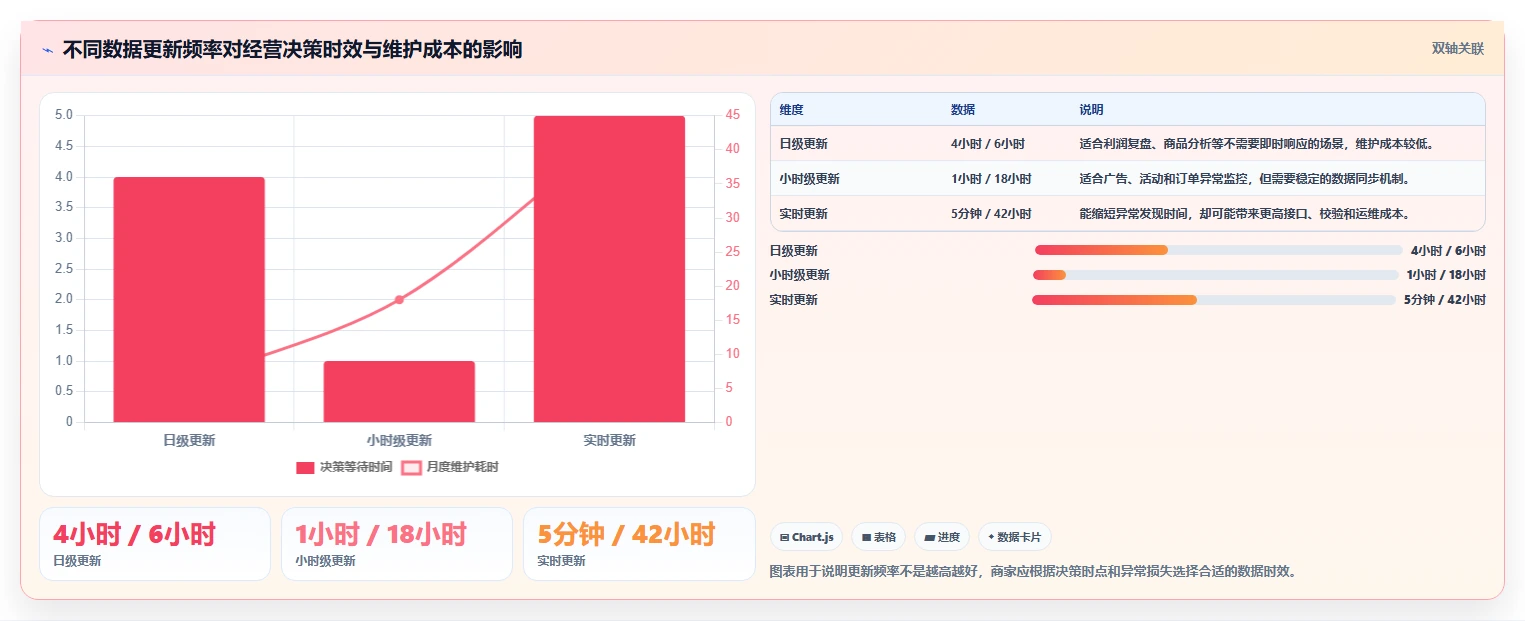The height and width of the screenshot is (621, 1525).
Task: Click the 小时级更新 bar in the chart
Action: [x=399, y=391]
